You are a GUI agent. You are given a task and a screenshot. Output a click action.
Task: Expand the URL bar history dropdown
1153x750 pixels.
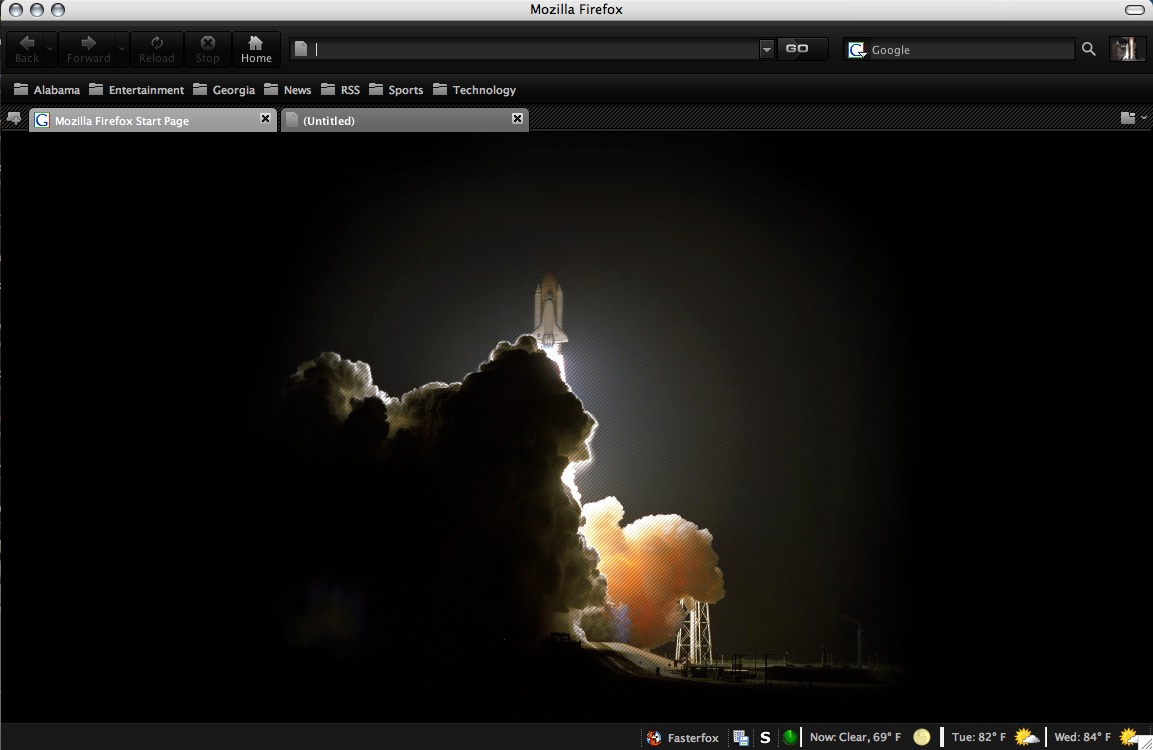[x=766, y=49]
